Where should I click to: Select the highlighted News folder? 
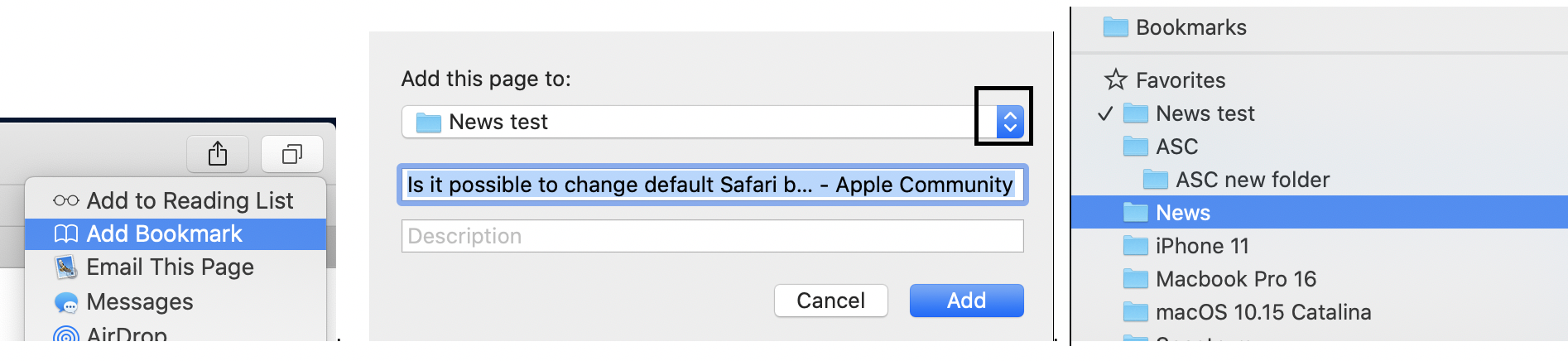1183,213
